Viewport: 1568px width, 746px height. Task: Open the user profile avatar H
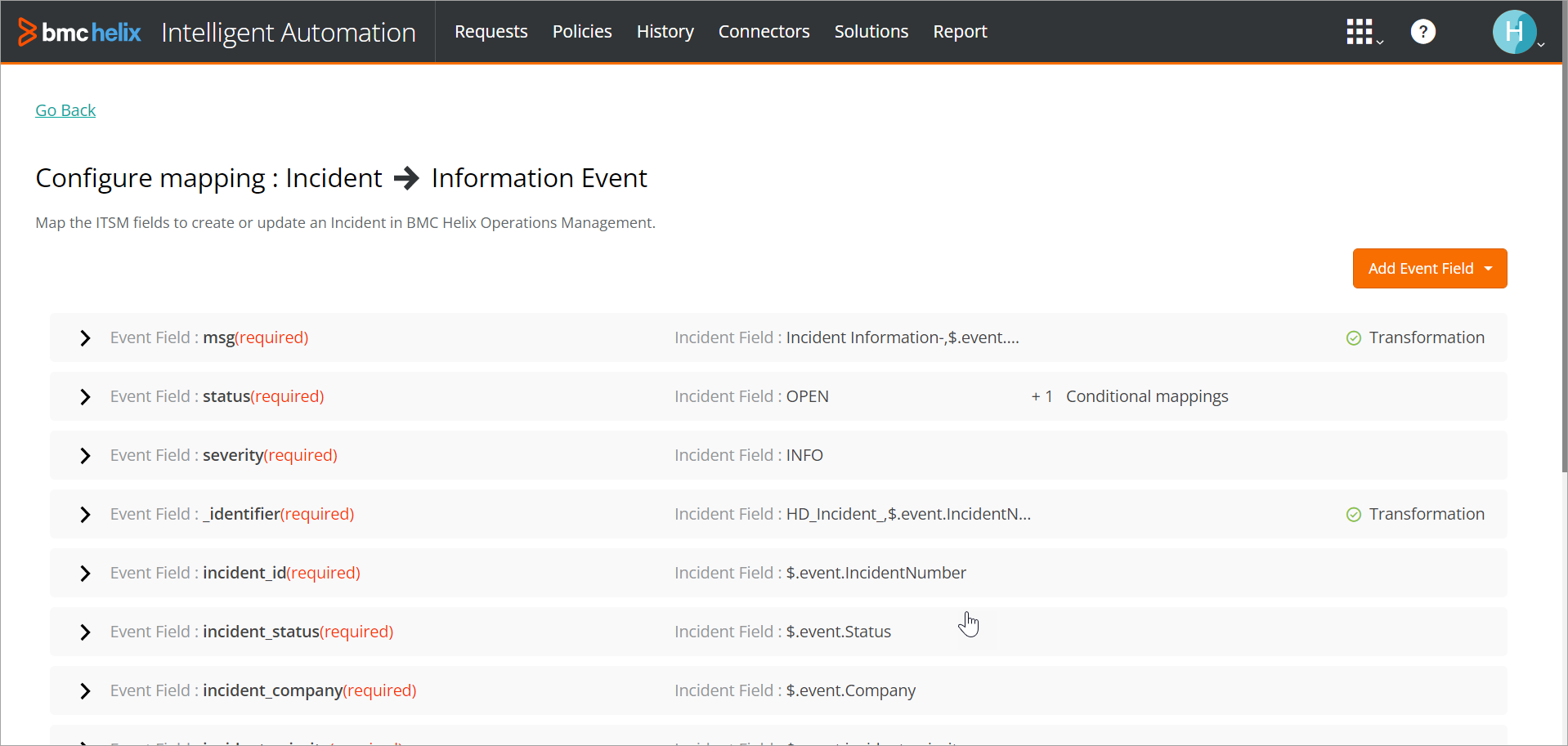(1514, 32)
